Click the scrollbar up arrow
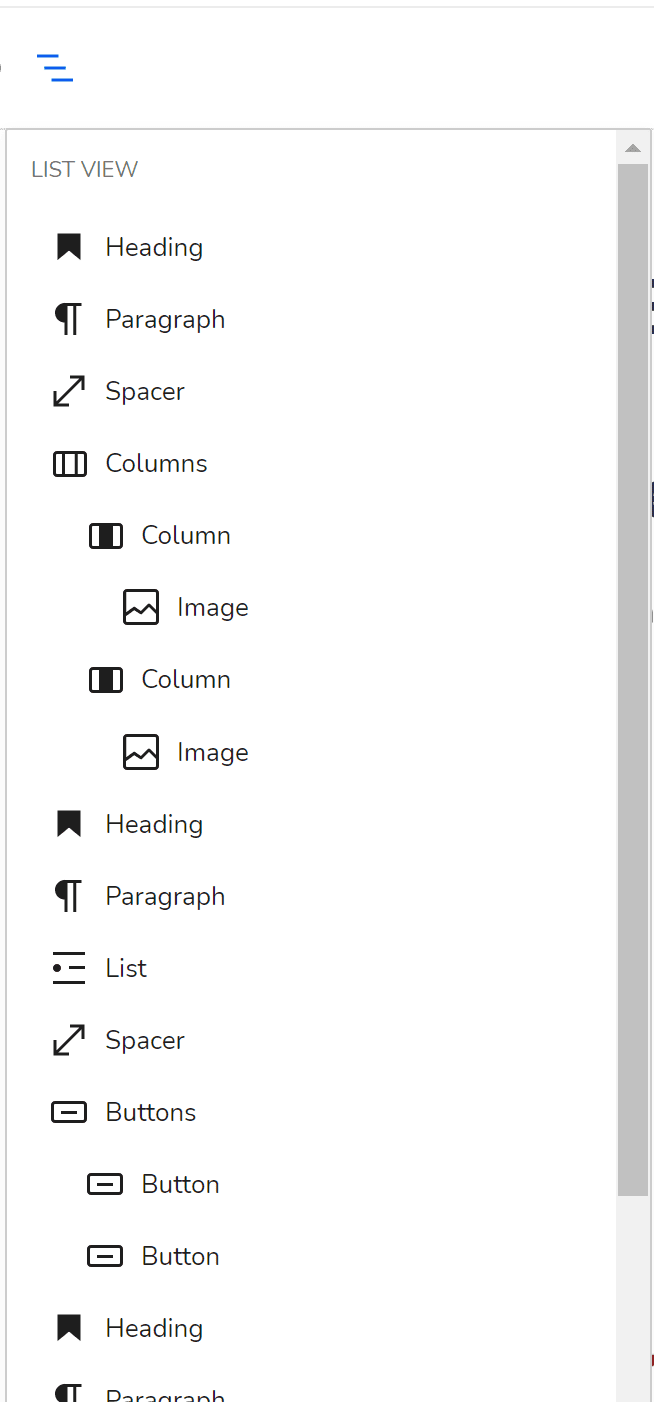Viewport: 654px width, 1402px height. [632, 148]
